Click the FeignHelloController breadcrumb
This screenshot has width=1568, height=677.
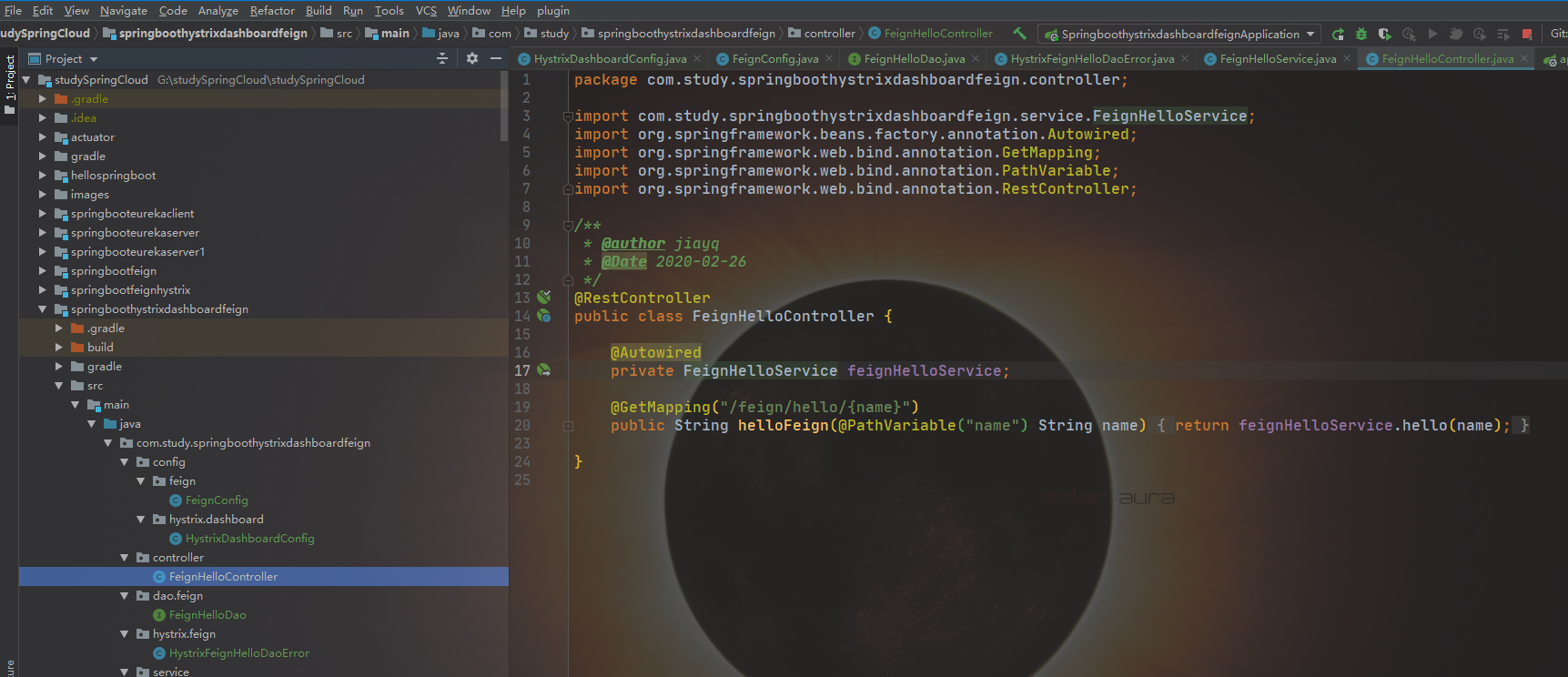coord(930,33)
